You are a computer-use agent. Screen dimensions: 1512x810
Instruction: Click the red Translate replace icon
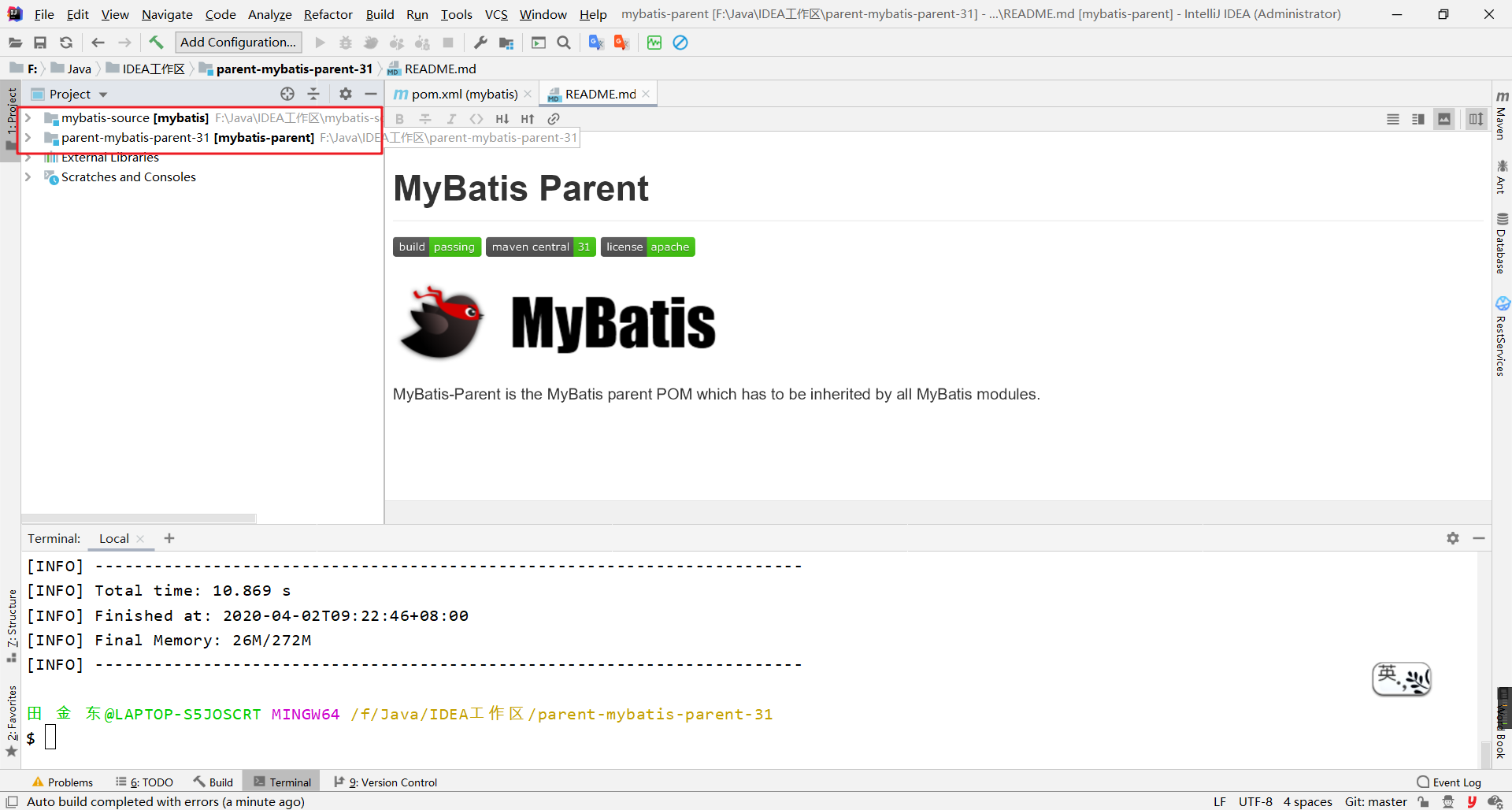click(622, 43)
